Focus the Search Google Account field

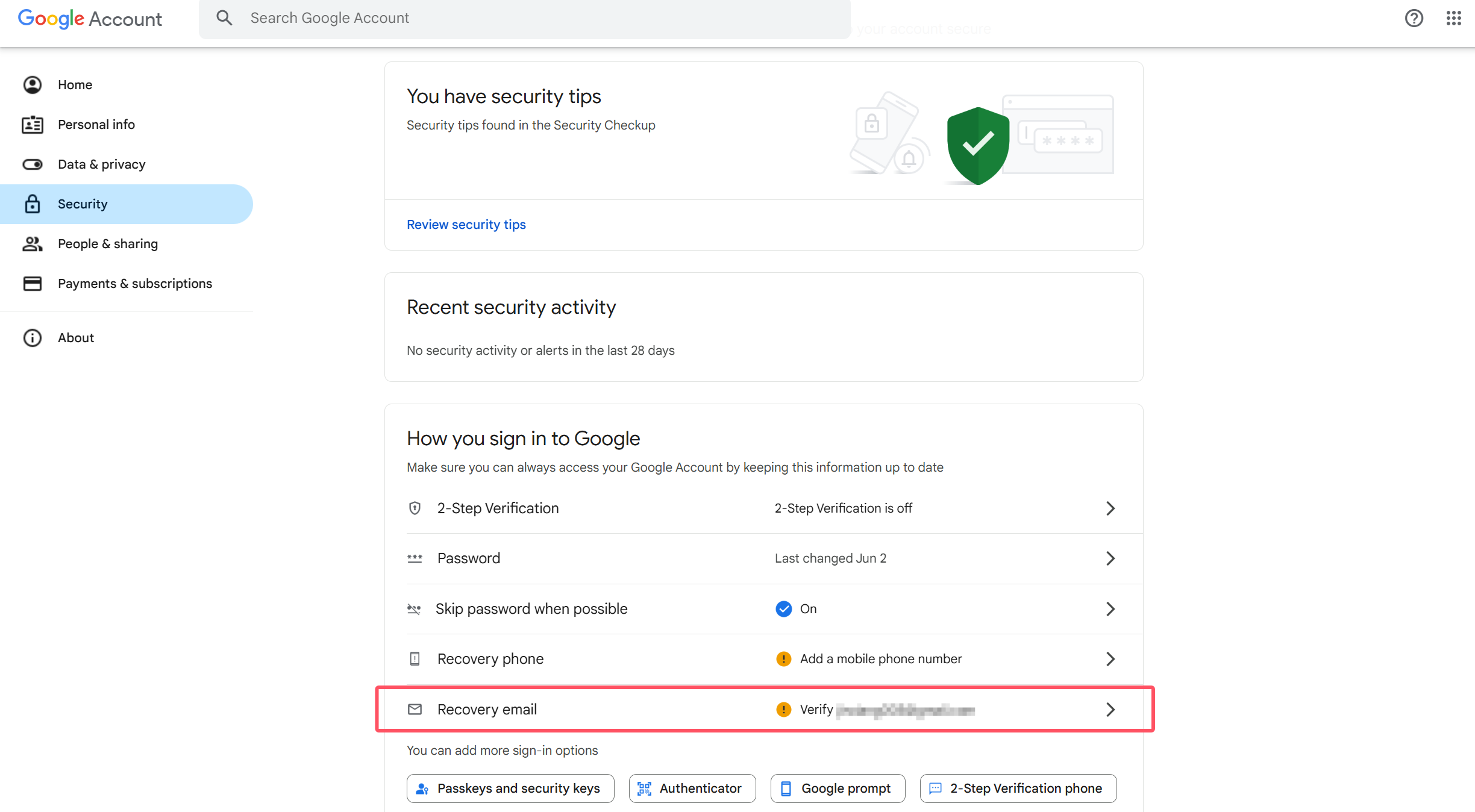(x=524, y=19)
